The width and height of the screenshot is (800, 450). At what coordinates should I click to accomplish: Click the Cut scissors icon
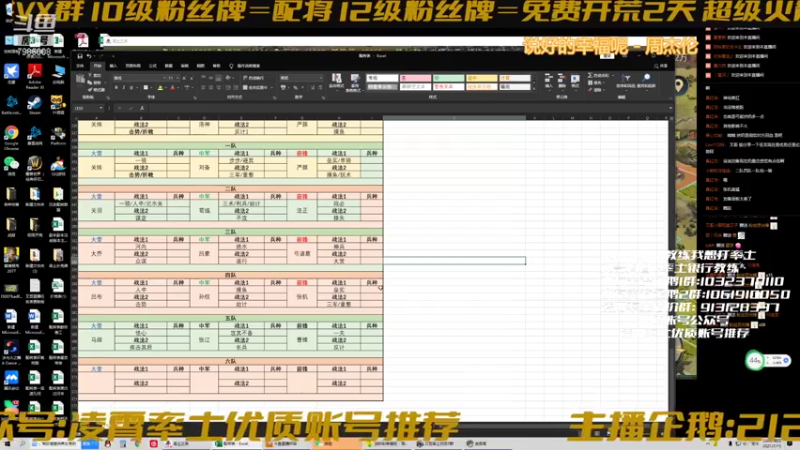(x=90, y=76)
